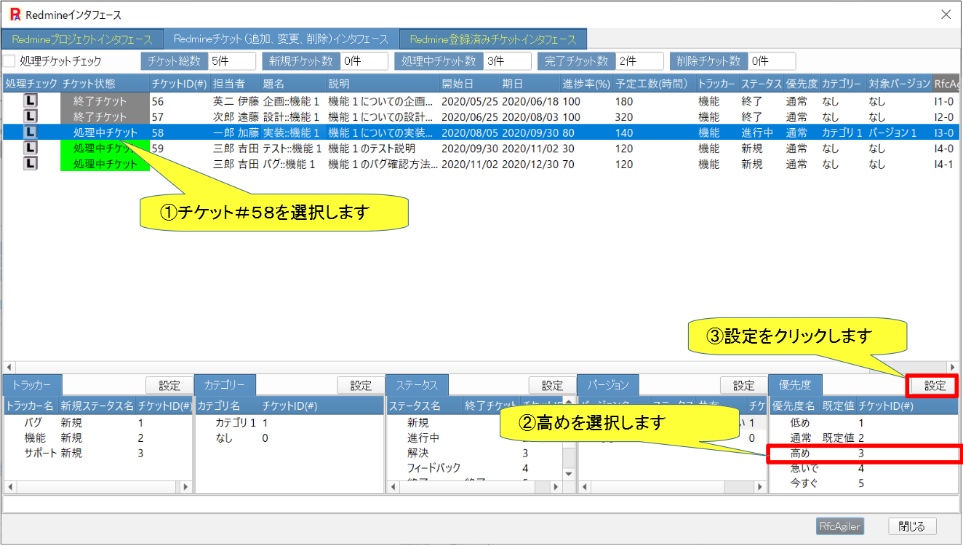Sort by チケットID(#) column header
Image resolution: width=963 pixels, height=546 pixels.
[179, 84]
